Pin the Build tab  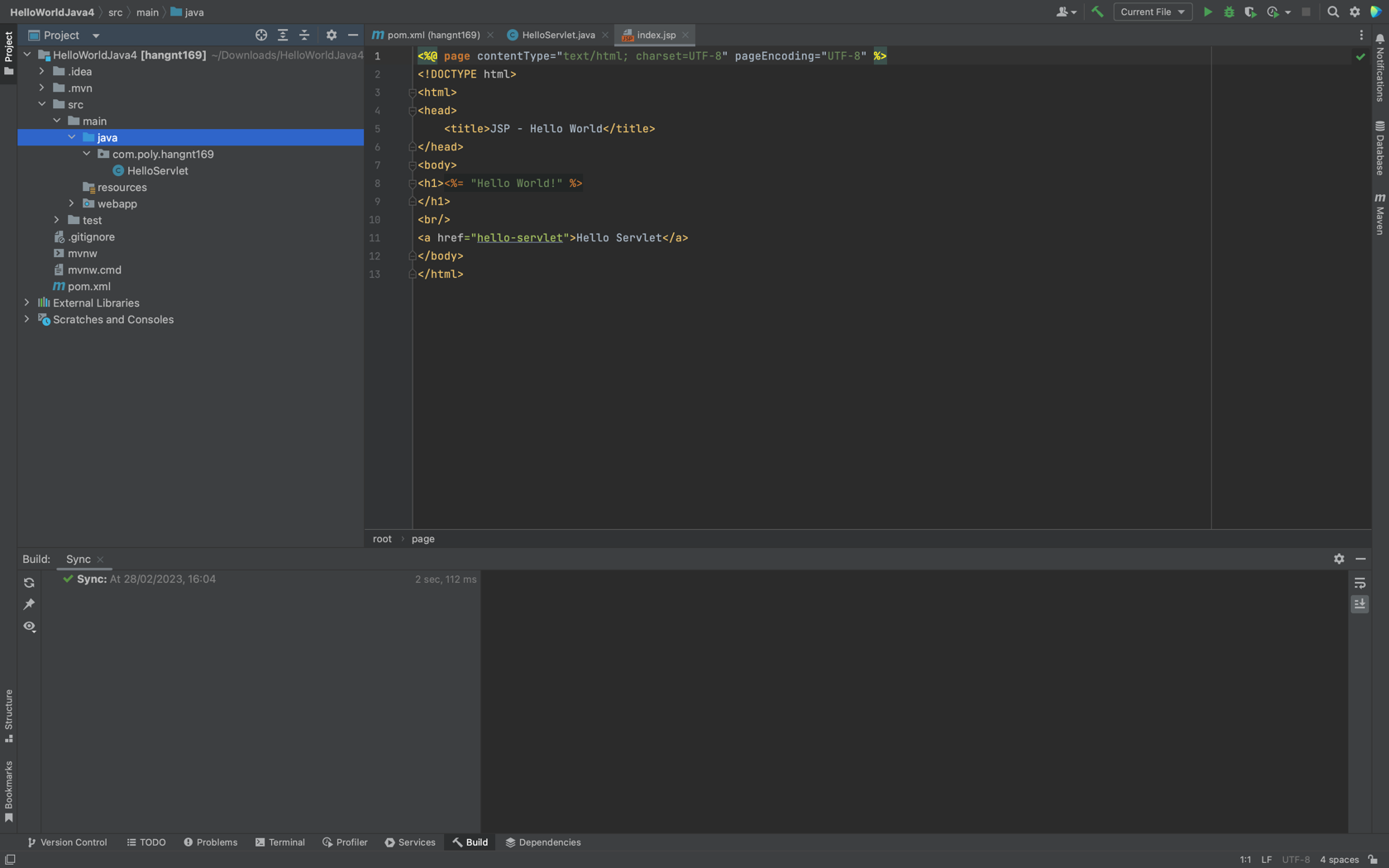tap(29, 604)
